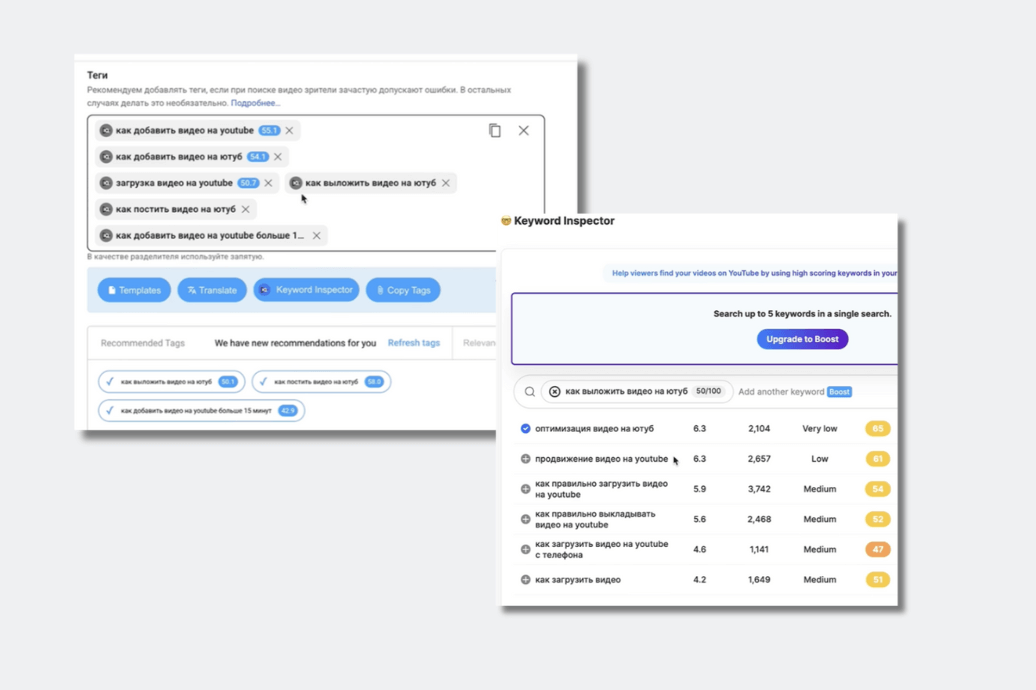Click the Refresh tags link
This screenshot has width=1036, height=690.
pyautogui.click(x=413, y=343)
